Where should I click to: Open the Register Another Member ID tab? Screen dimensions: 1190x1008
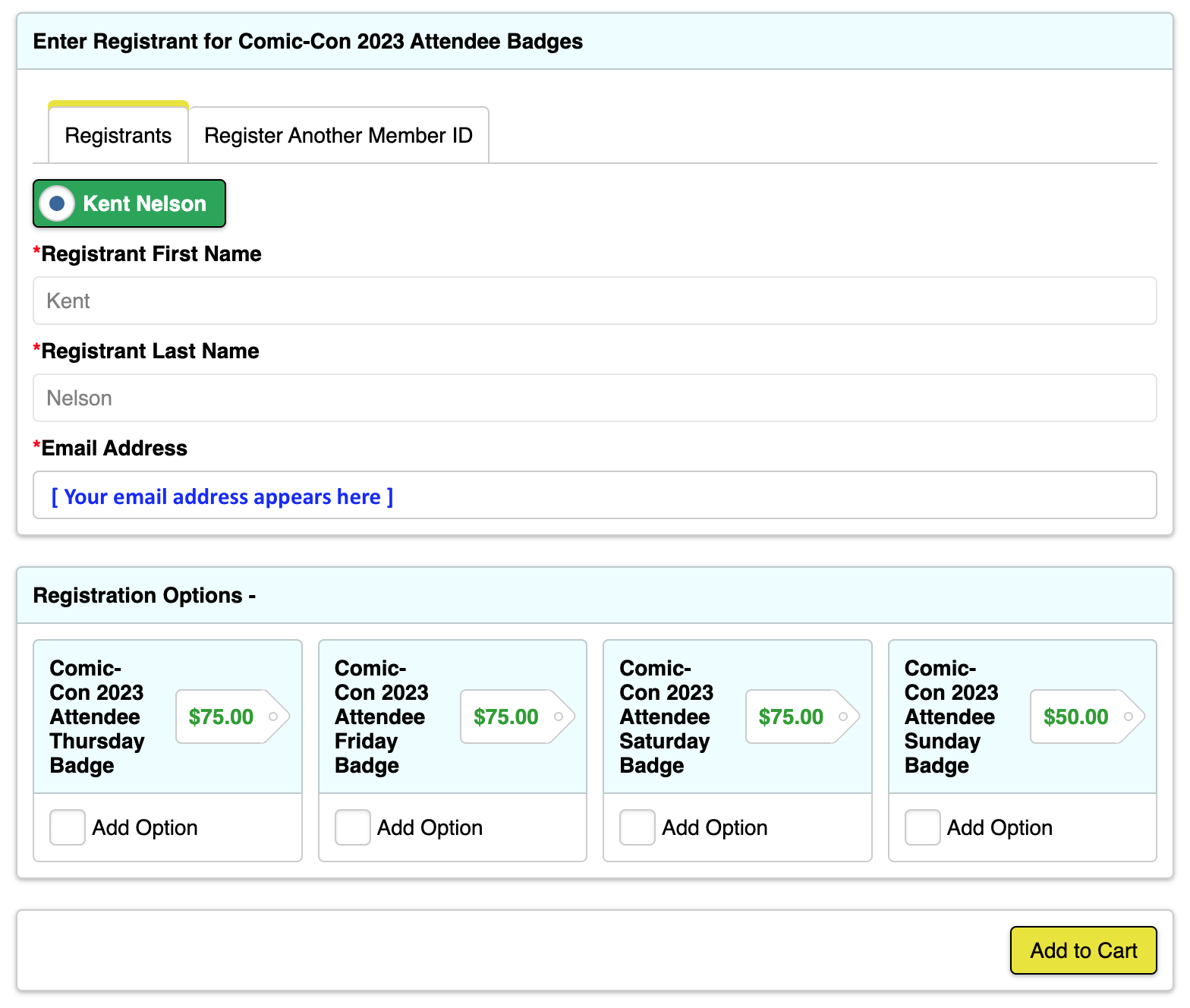click(x=338, y=135)
